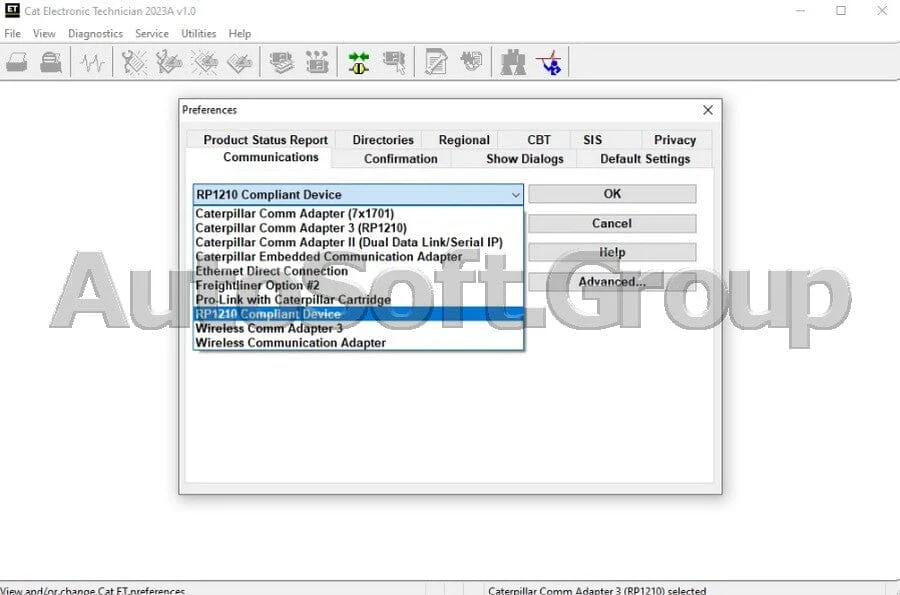This screenshot has width=900, height=595.
Task: Open the Diagnostics menu
Action: pos(95,33)
